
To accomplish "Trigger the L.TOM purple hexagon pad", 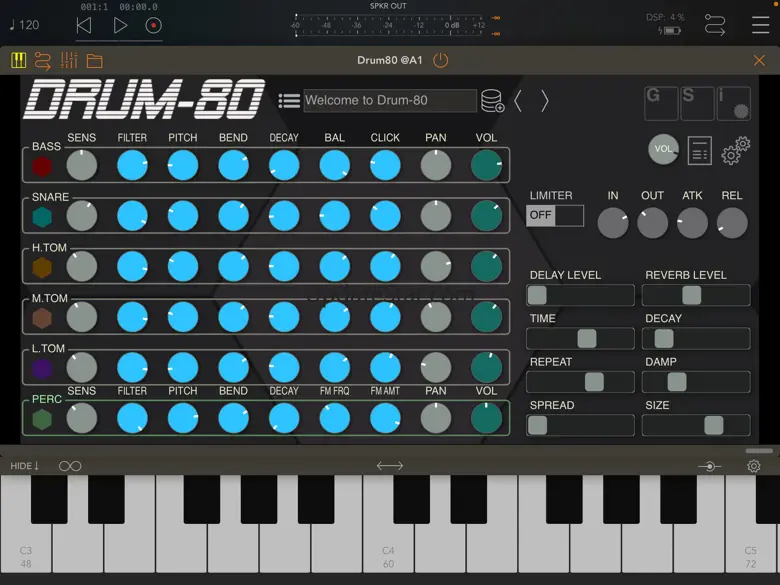I will tap(42, 369).
